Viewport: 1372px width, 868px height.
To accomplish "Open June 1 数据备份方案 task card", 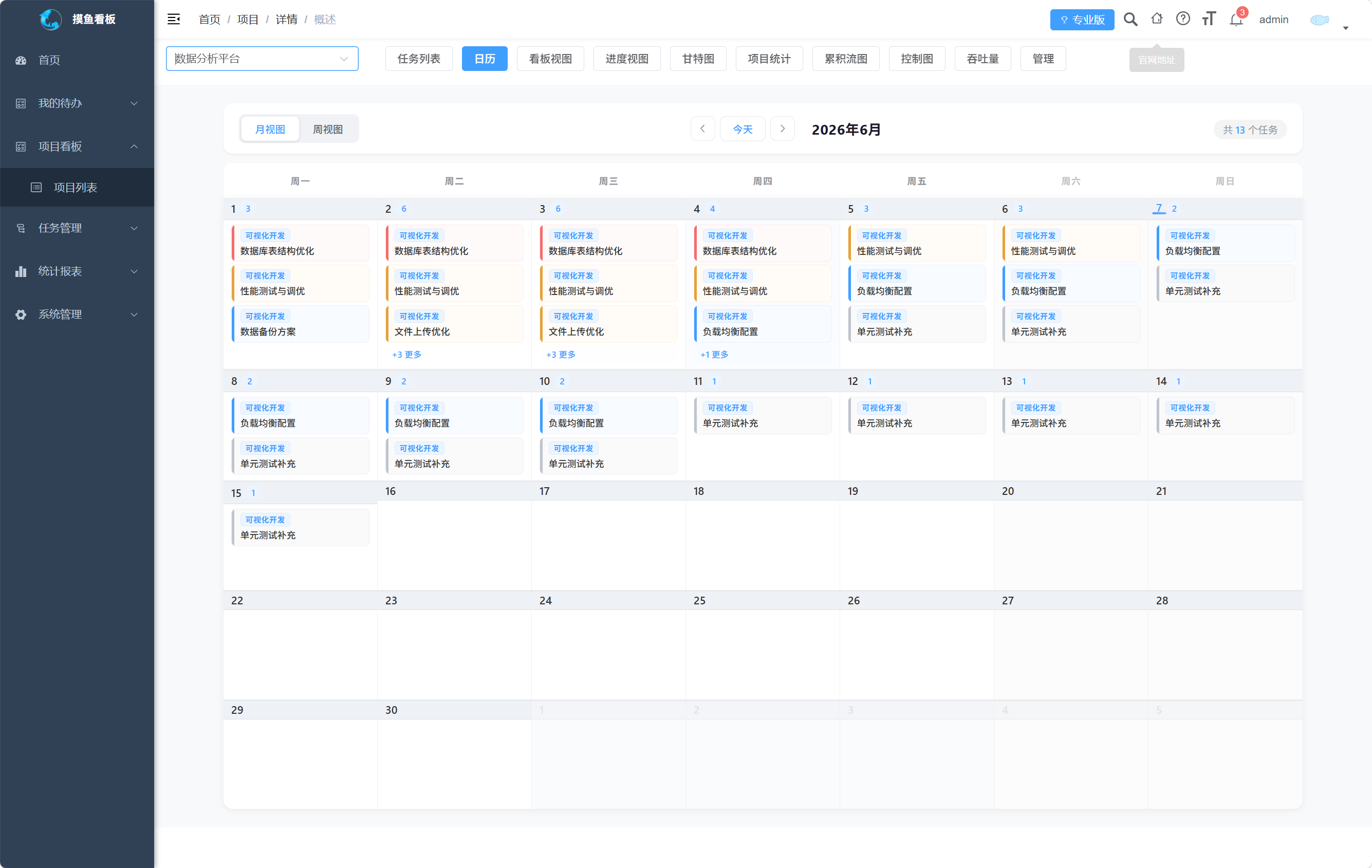I will 301,324.
